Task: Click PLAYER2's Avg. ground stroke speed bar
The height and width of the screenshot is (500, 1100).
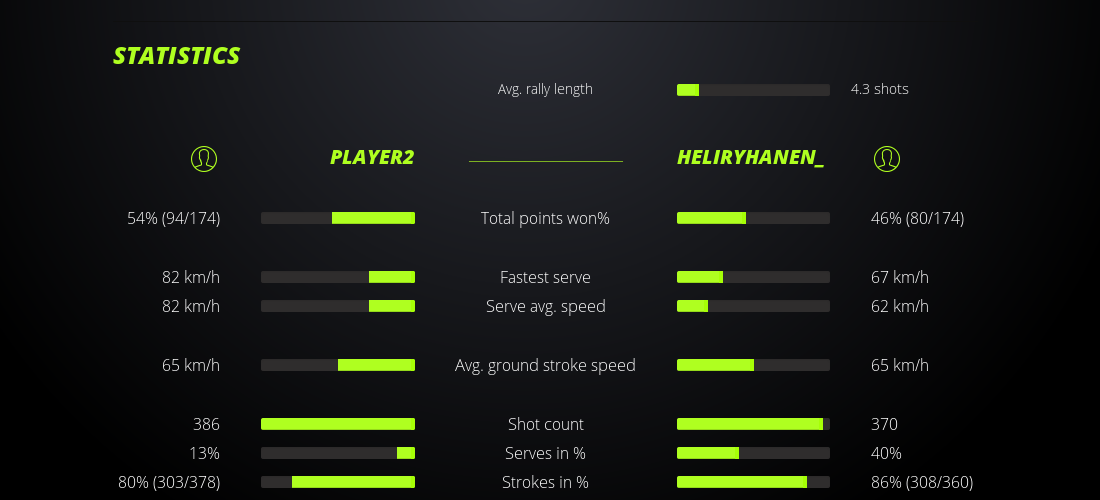Action: point(338,365)
